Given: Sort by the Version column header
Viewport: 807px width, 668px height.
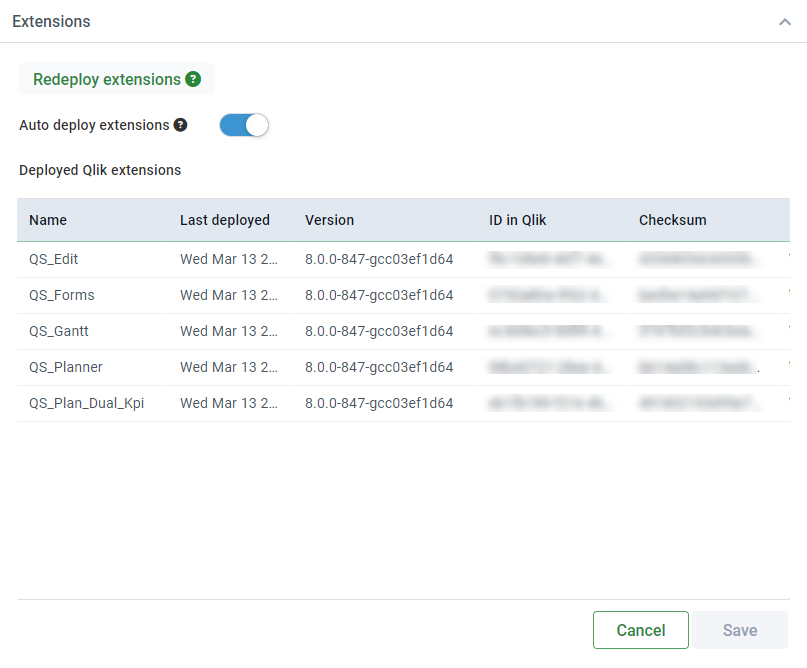Looking at the screenshot, I should pyautogui.click(x=329, y=220).
